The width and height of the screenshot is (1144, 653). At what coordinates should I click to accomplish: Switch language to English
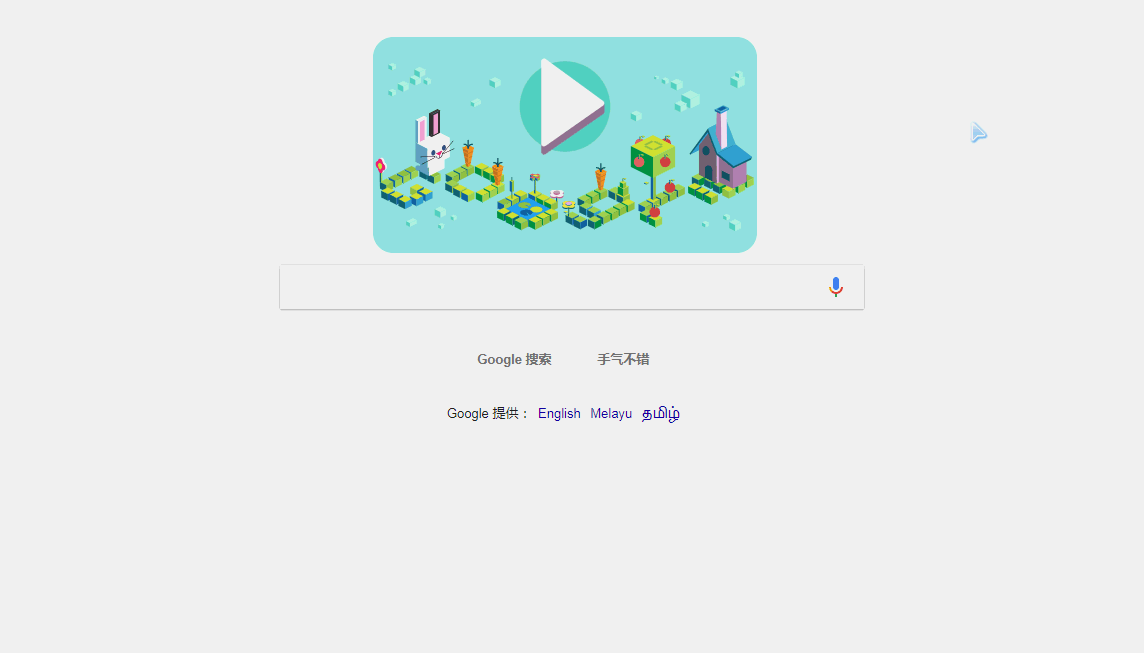click(559, 414)
